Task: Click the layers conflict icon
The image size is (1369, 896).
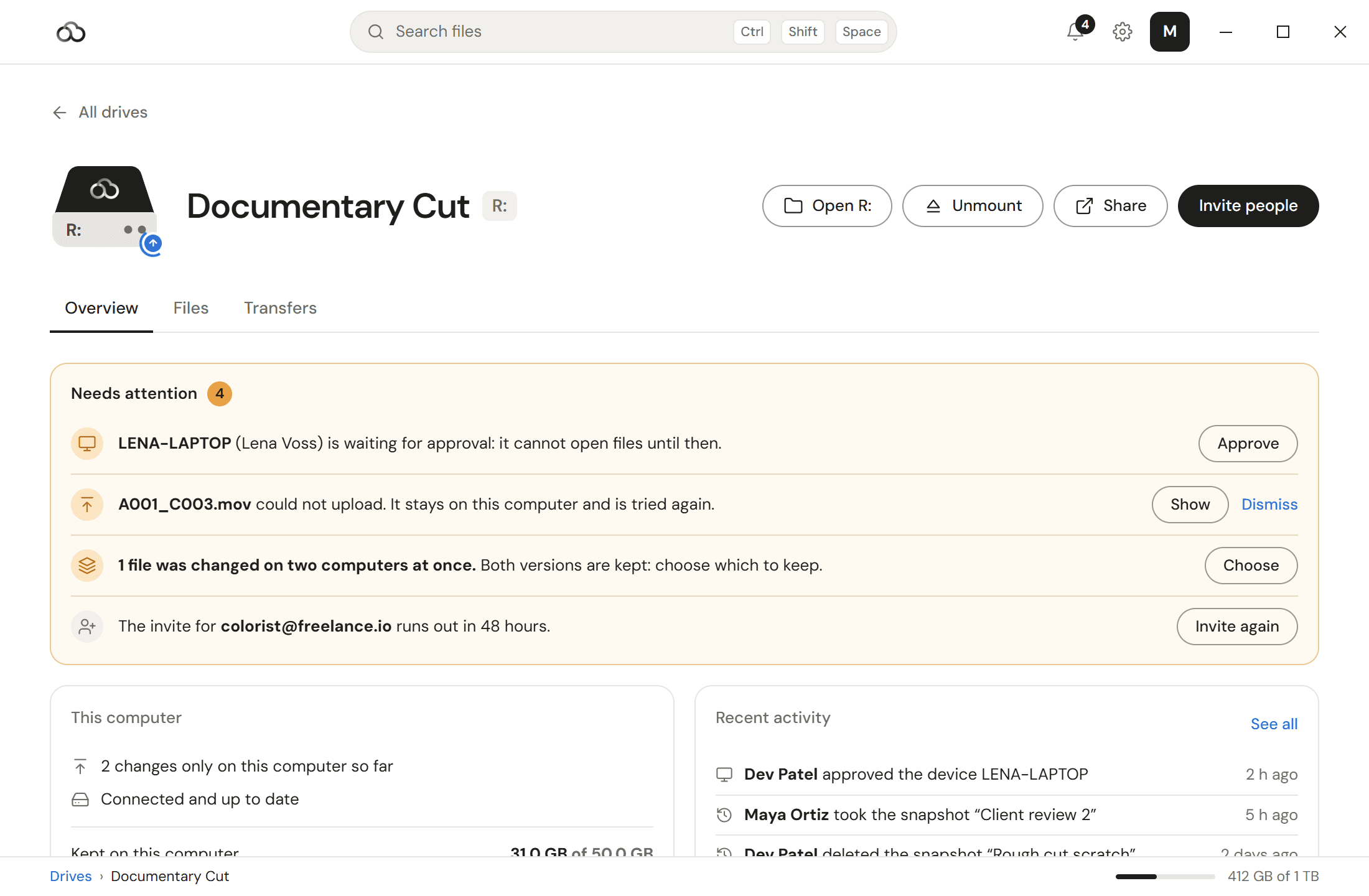Action: click(87, 566)
